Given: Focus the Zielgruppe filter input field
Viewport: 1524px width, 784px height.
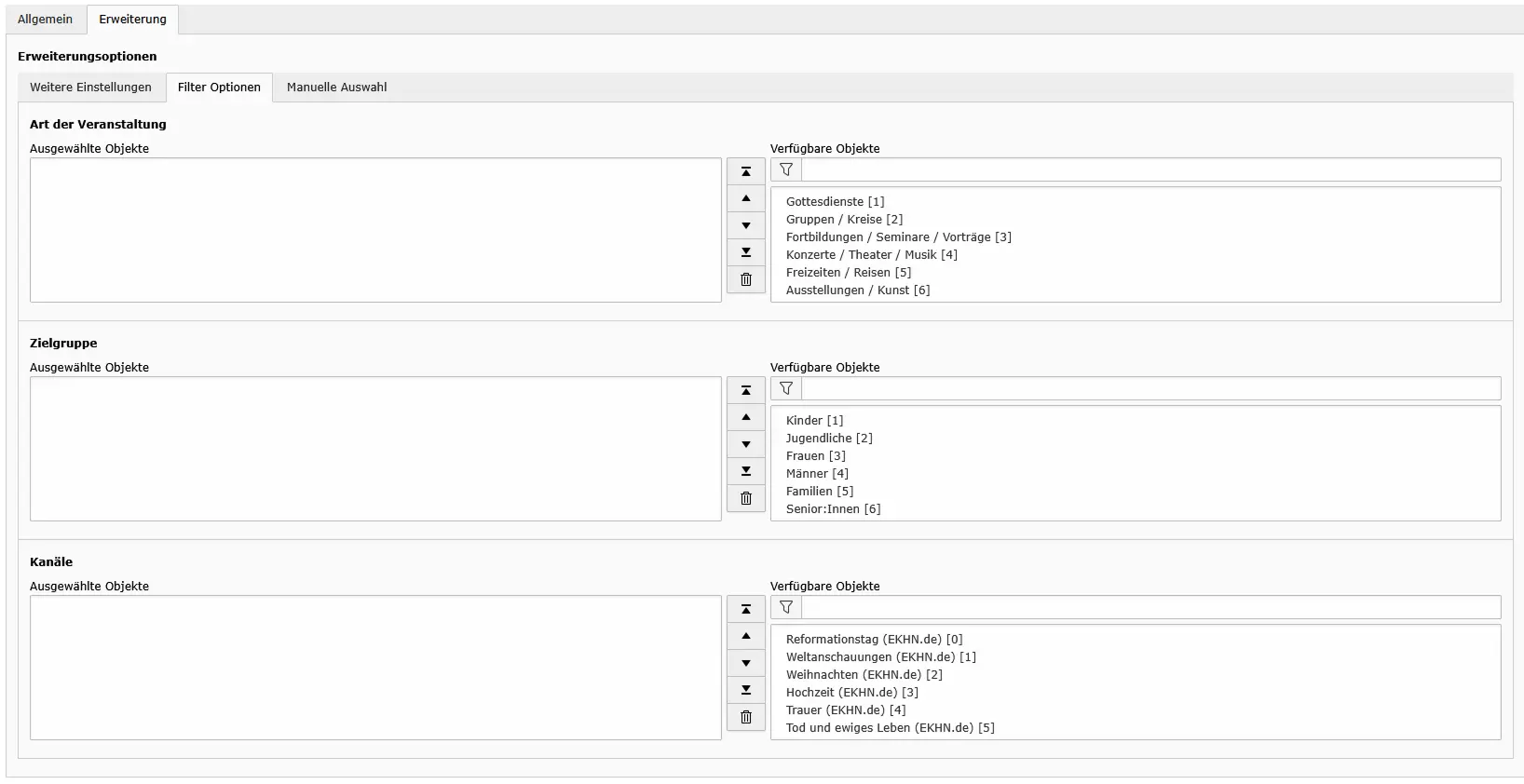Looking at the screenshot, I should (x=1150, y=388).
